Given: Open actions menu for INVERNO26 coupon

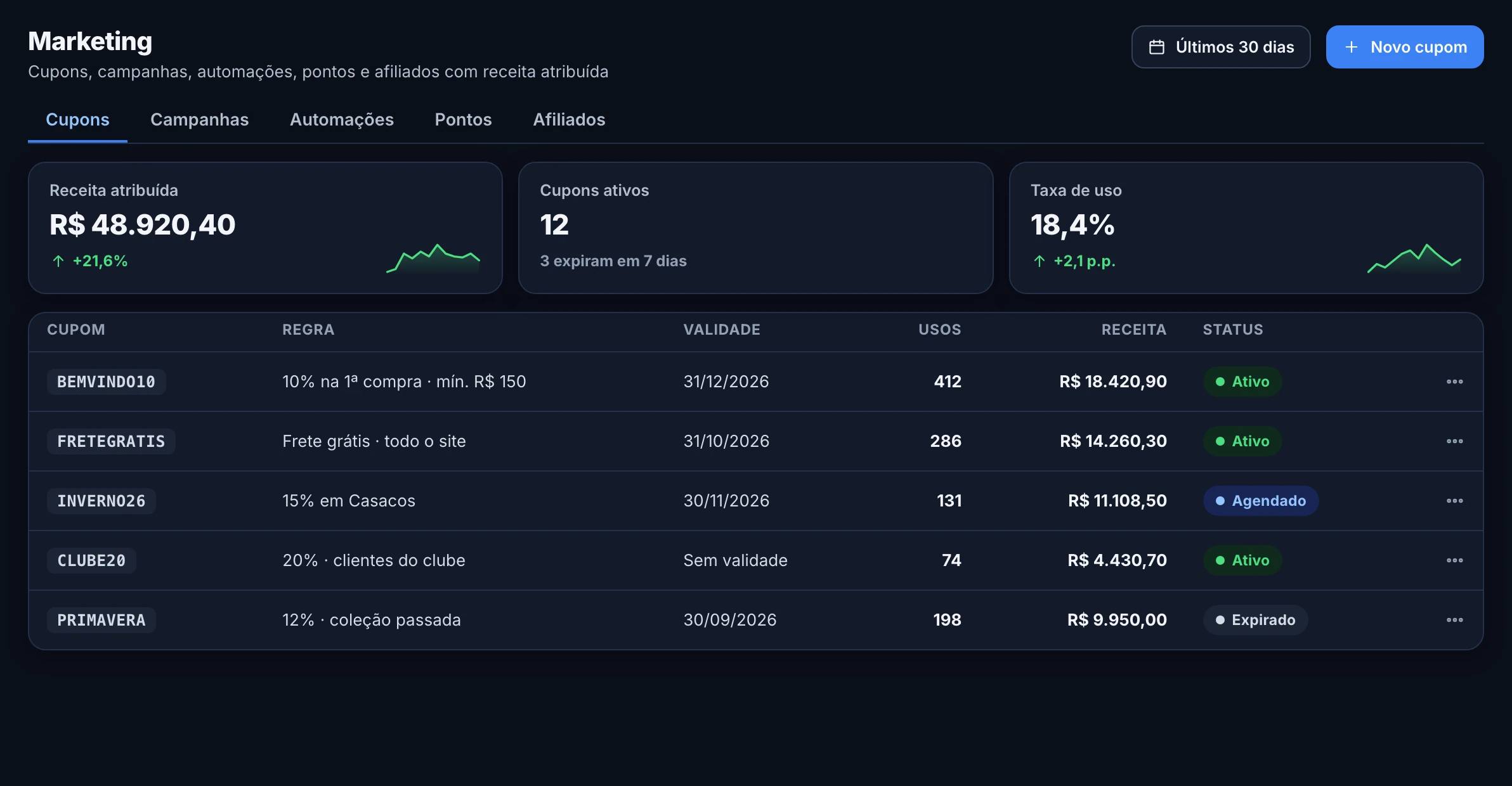Looking at the screenshot, I should coord(1454,501).
